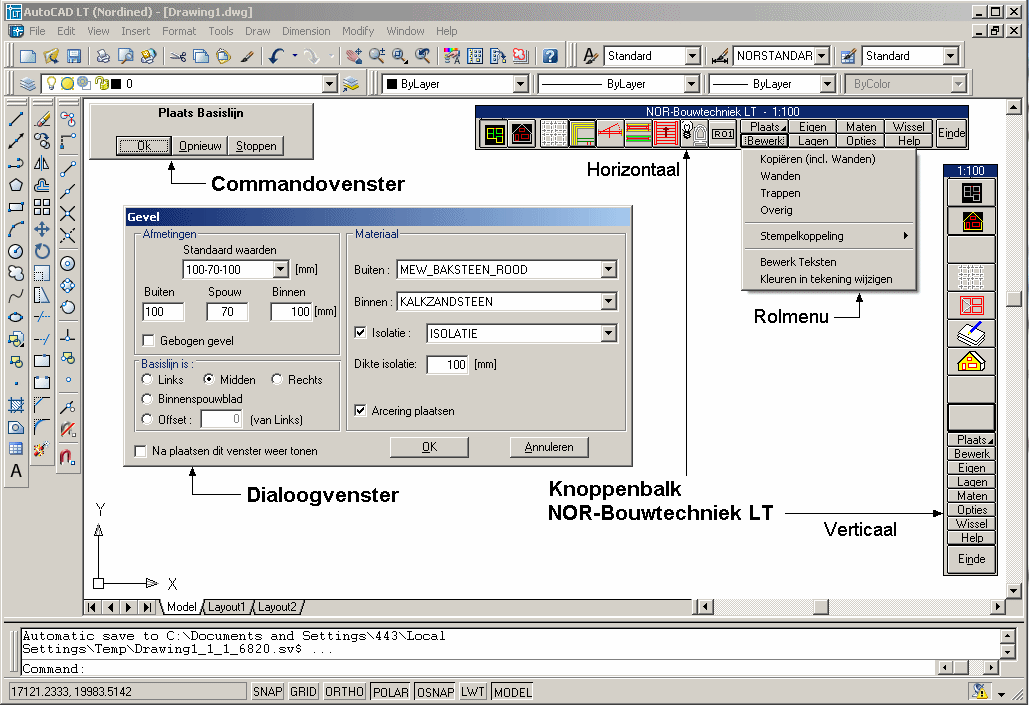Screen dimensions: 1029x705
Task: Click Stoppen in Plaats Basislijn window
Action: [x=256, y=146]
